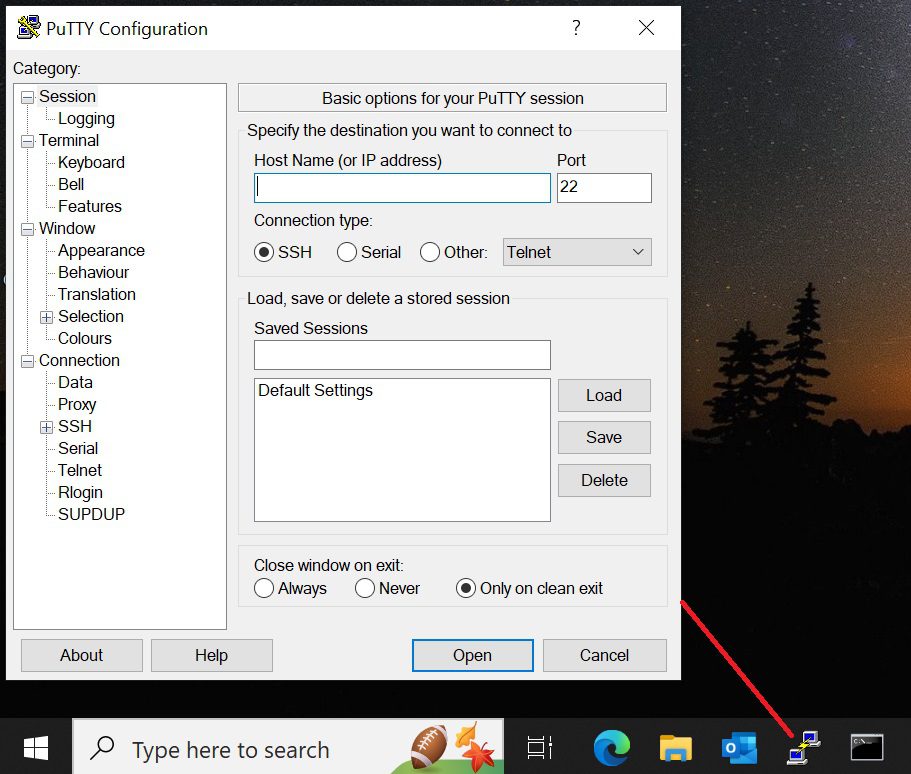Collapse the Window tree node
The image size is (911, 774).
click(27, 230)
